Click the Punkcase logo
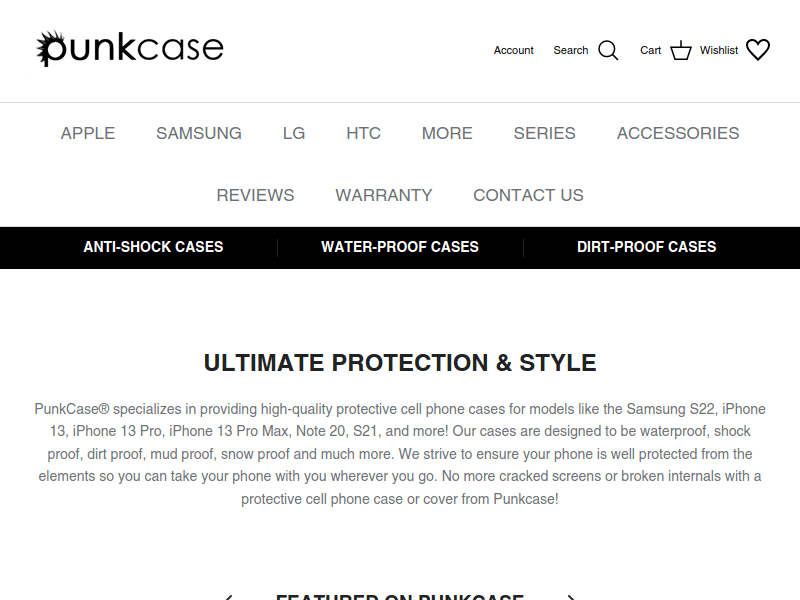Screen dimensions: 800x600 [x=131, y=46]
